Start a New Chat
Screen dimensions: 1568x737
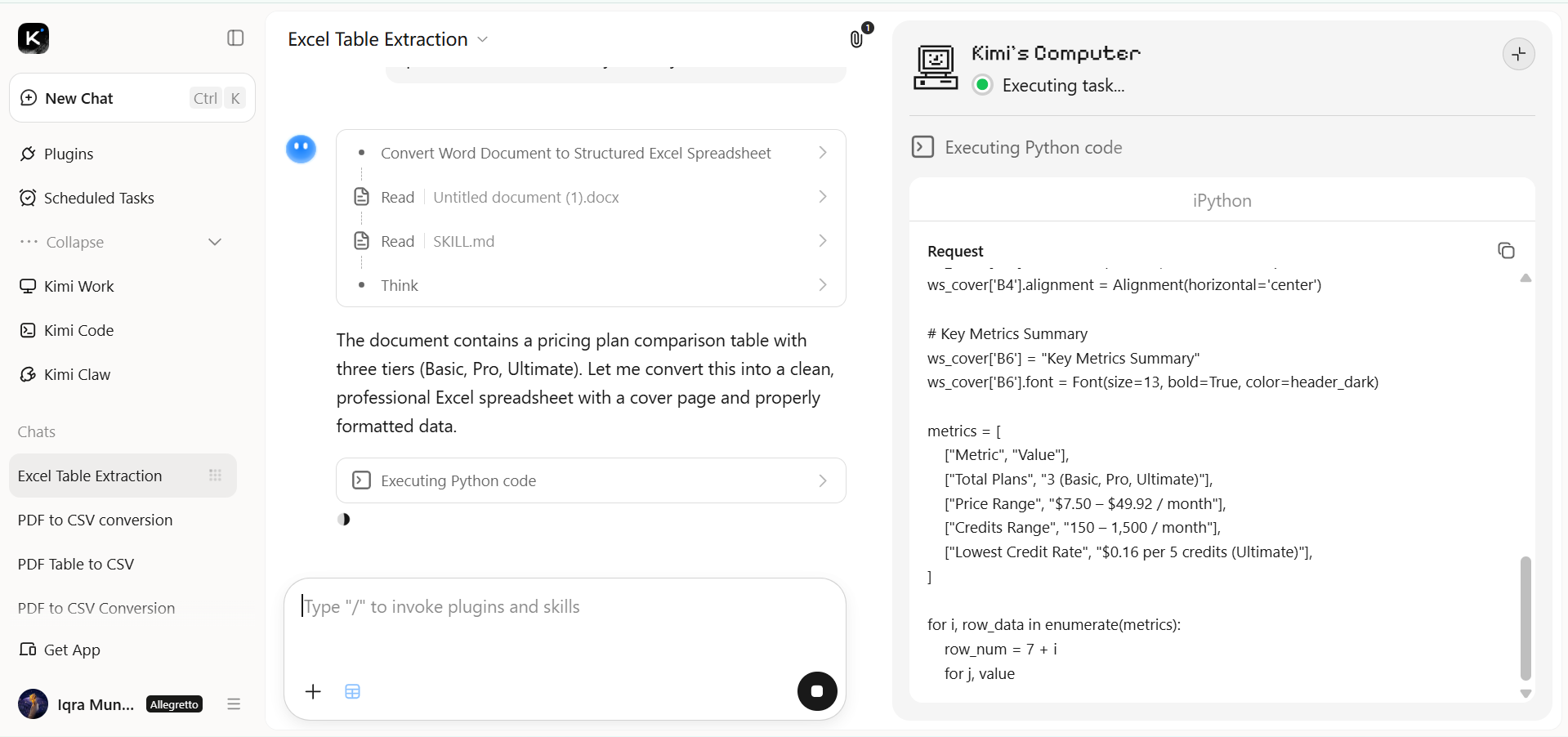(132, 98)
